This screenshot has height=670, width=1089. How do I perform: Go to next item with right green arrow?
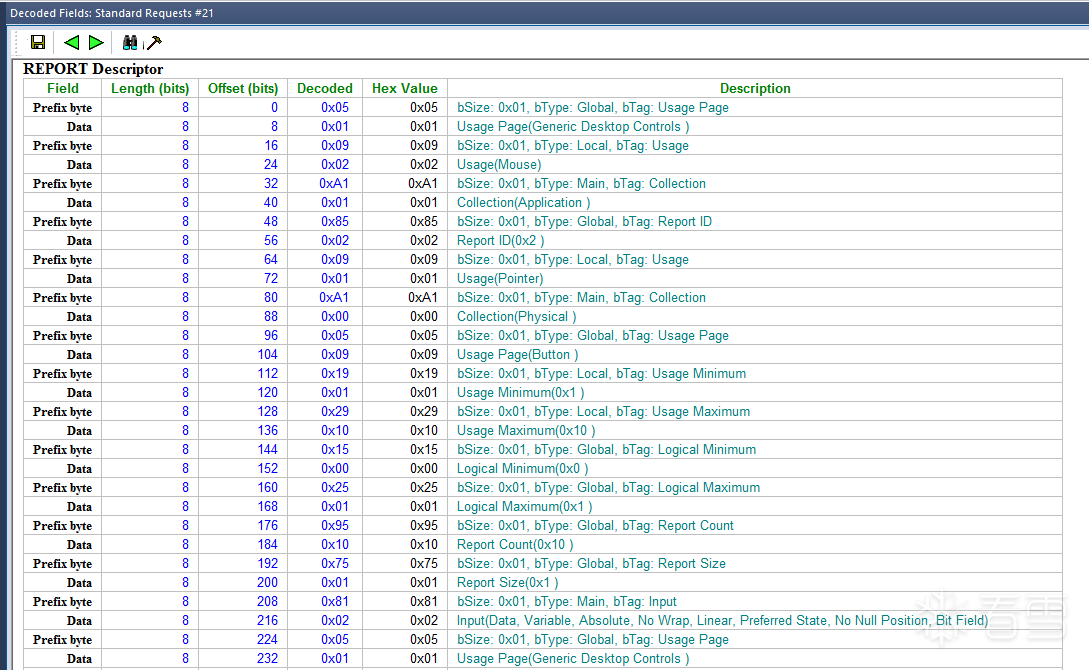tap(96, 42)
